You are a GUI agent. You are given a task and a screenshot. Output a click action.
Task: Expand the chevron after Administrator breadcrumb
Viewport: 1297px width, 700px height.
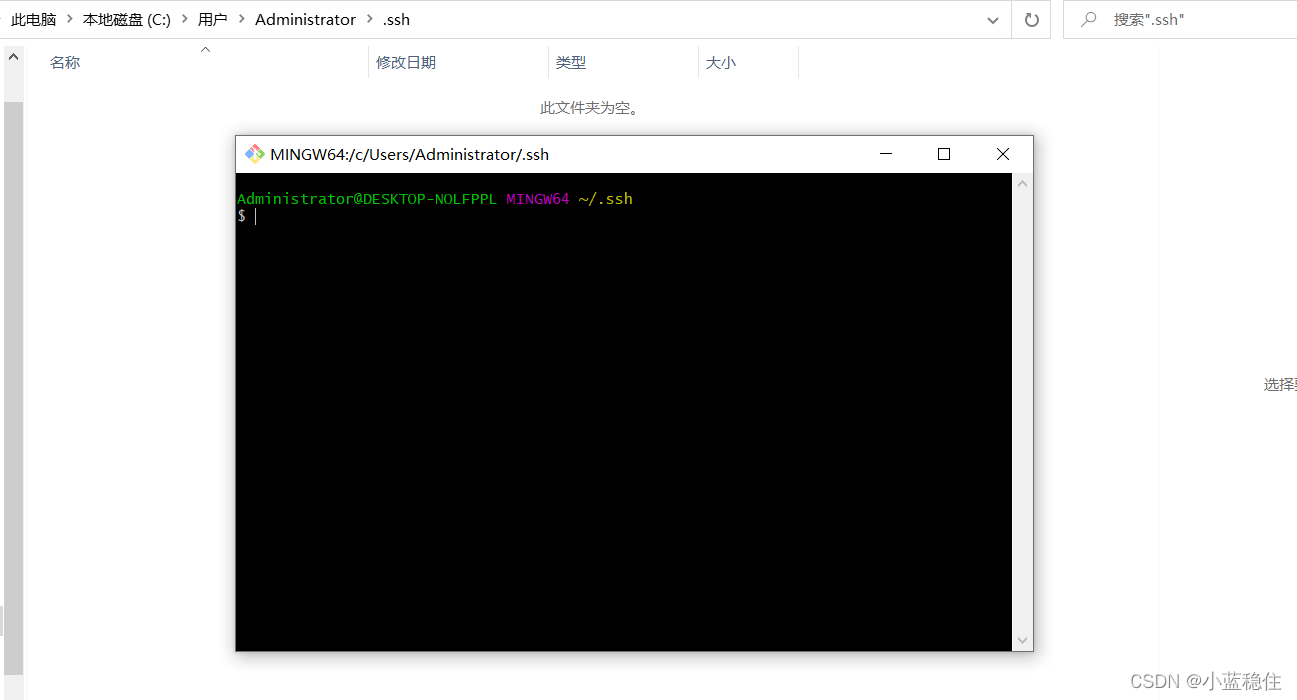tap(369, 19)
